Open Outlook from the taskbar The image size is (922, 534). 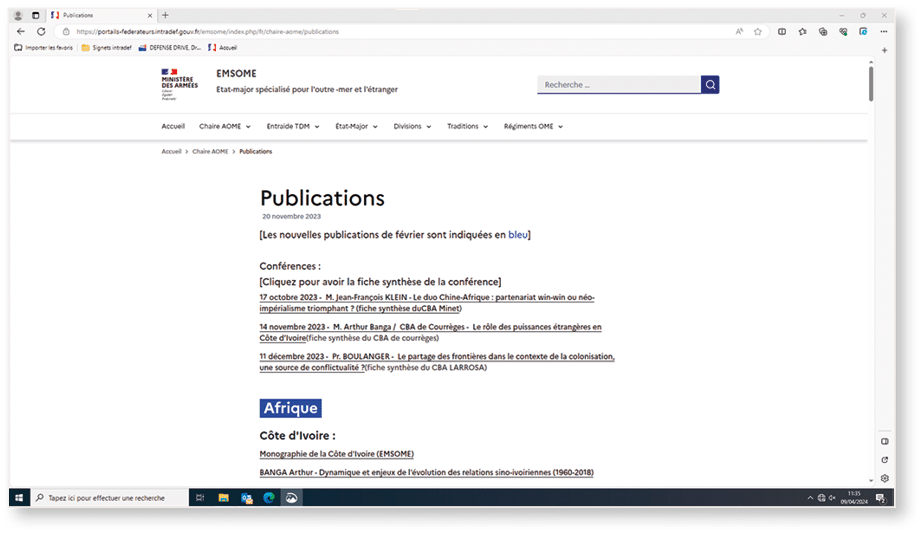pyautogui.click(x=246, y=497)
